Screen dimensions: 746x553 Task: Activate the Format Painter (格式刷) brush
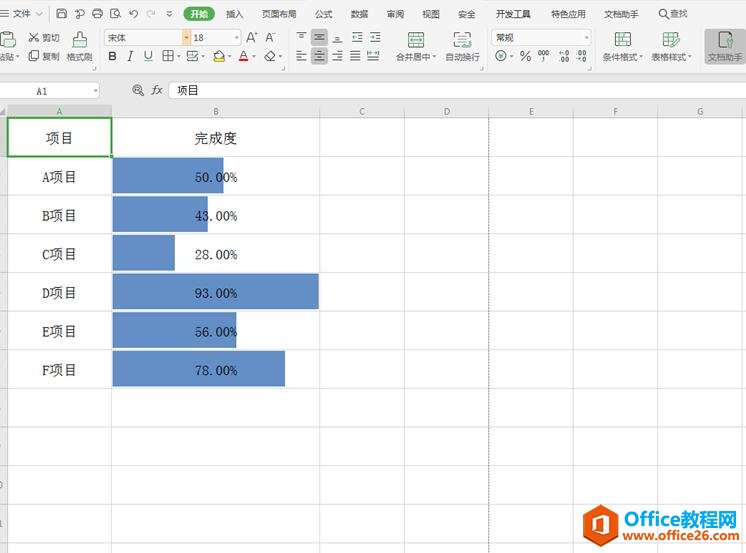click(x=79, y=47)
